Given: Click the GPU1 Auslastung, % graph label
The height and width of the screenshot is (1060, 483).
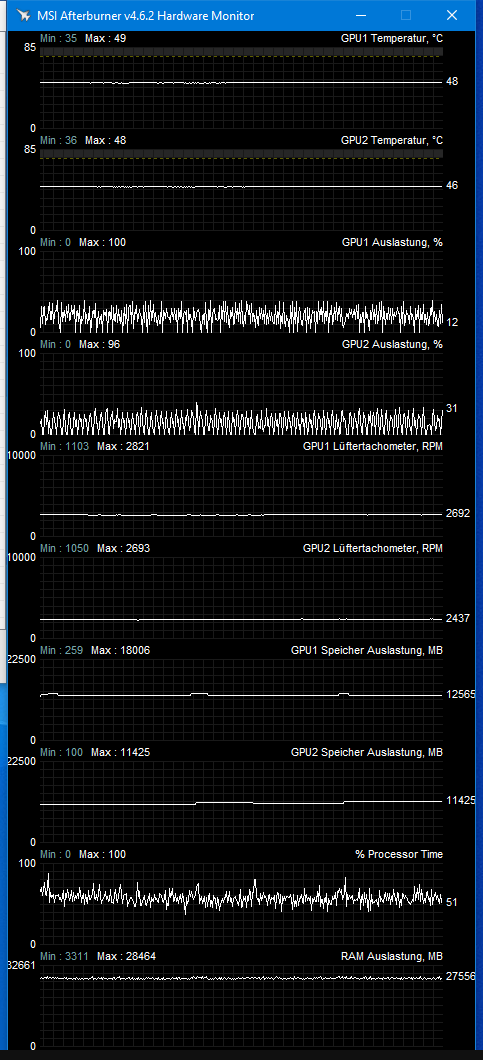Looking at the screenshot, I should [x=392, y=242].
